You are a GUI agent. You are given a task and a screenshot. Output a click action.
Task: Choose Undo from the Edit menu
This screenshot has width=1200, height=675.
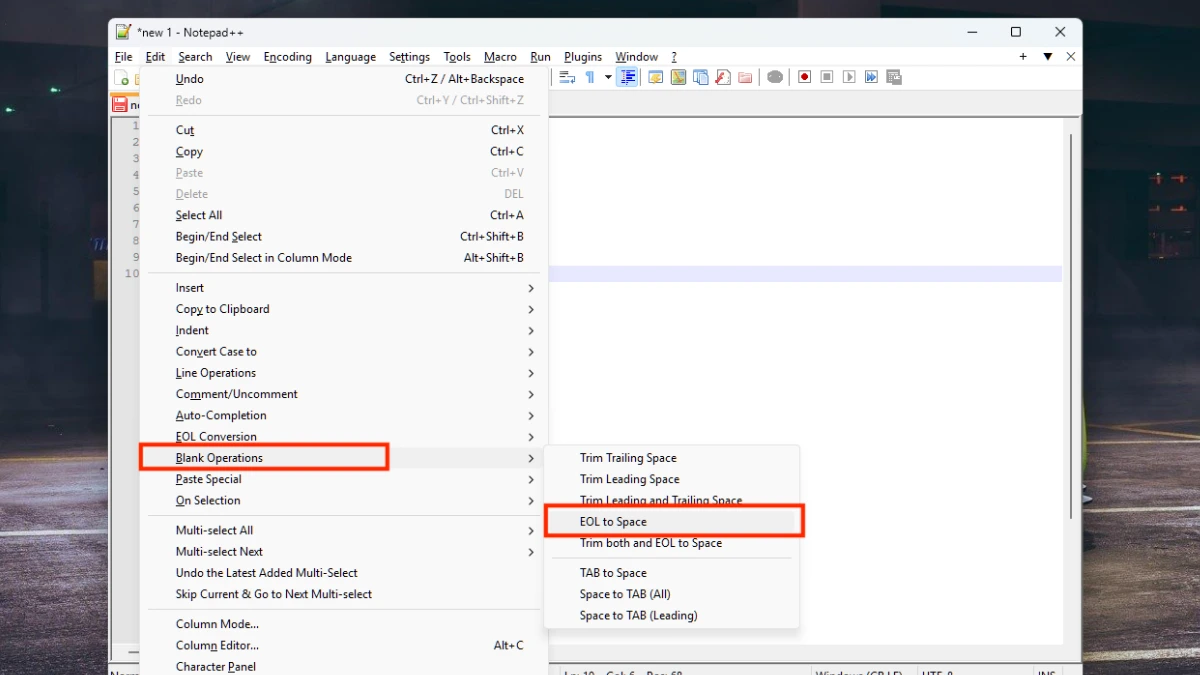coord(344,79)
